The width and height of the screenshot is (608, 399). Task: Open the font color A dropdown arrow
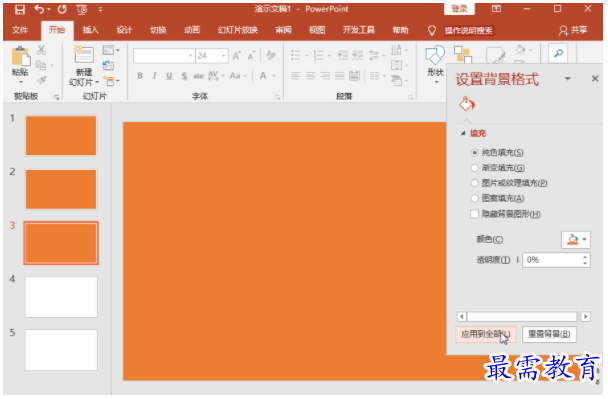click(275, 76)
